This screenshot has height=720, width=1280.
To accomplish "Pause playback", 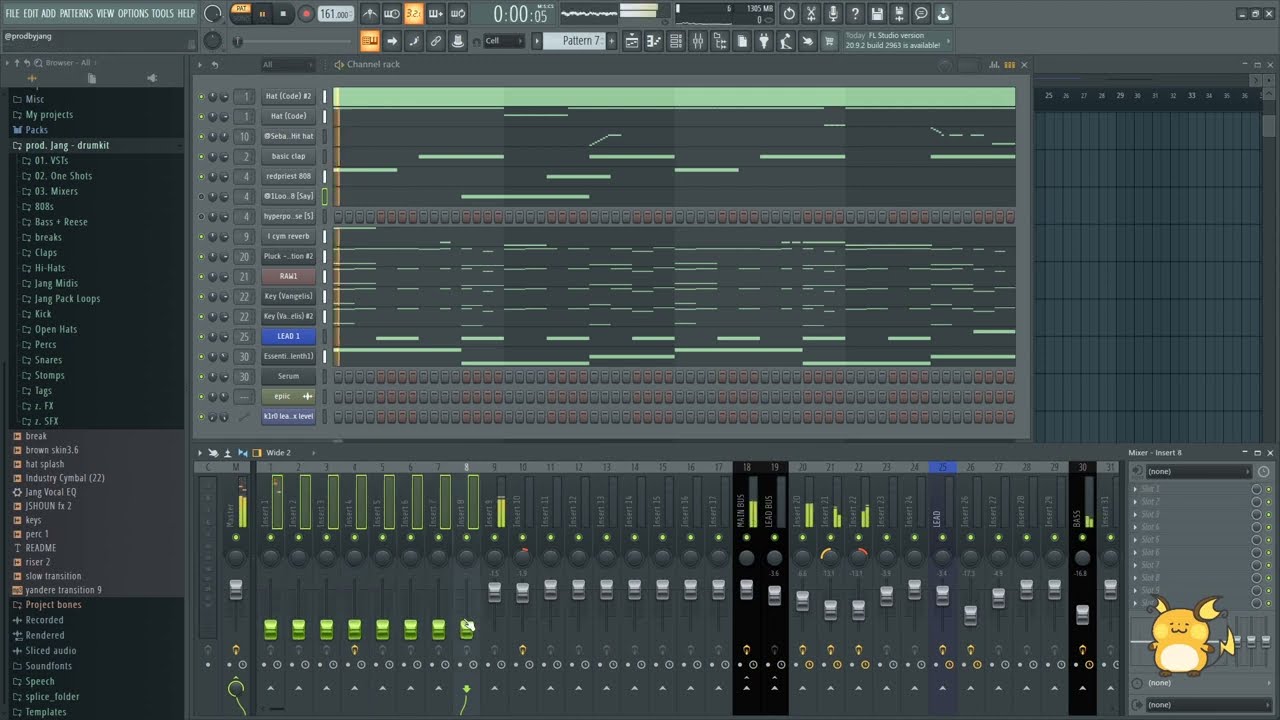I will 262,14.
